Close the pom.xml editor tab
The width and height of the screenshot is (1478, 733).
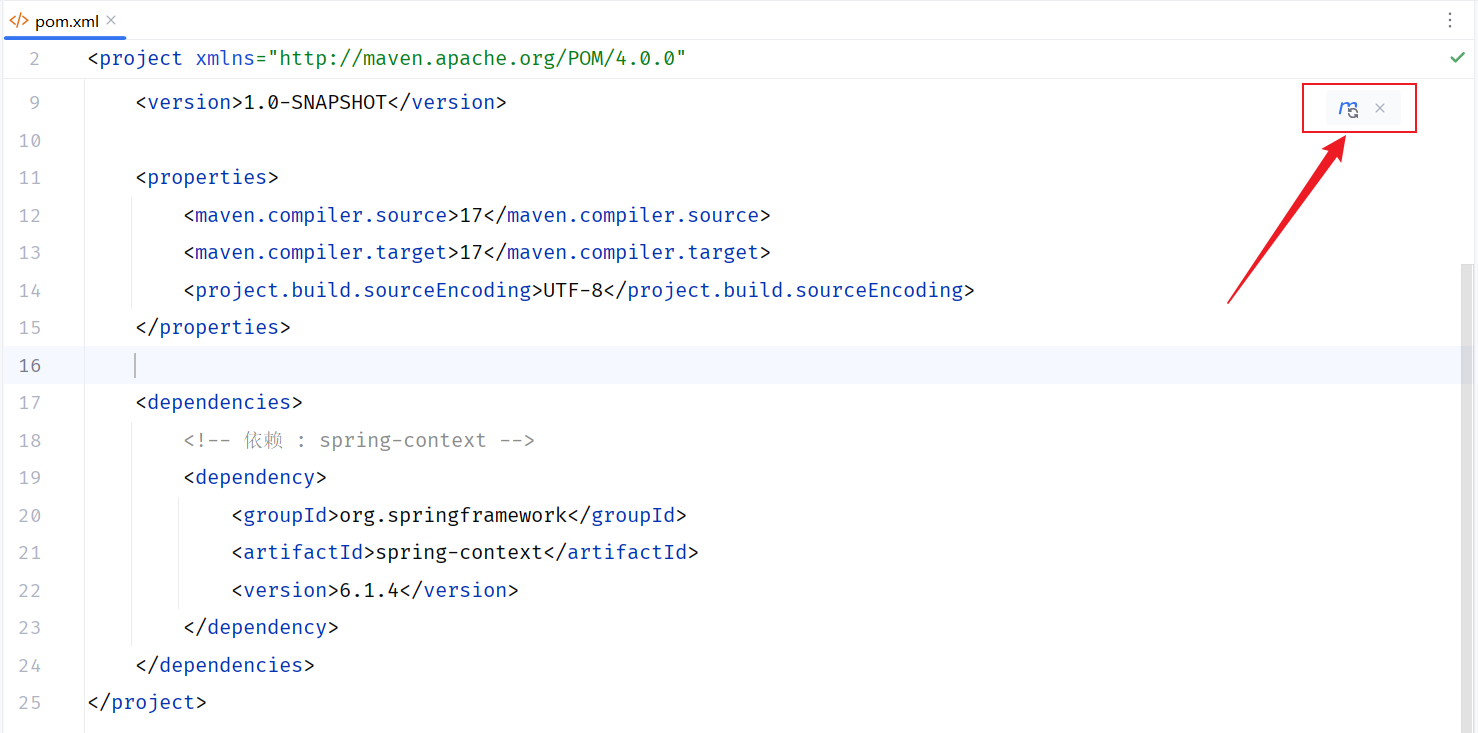111,19
